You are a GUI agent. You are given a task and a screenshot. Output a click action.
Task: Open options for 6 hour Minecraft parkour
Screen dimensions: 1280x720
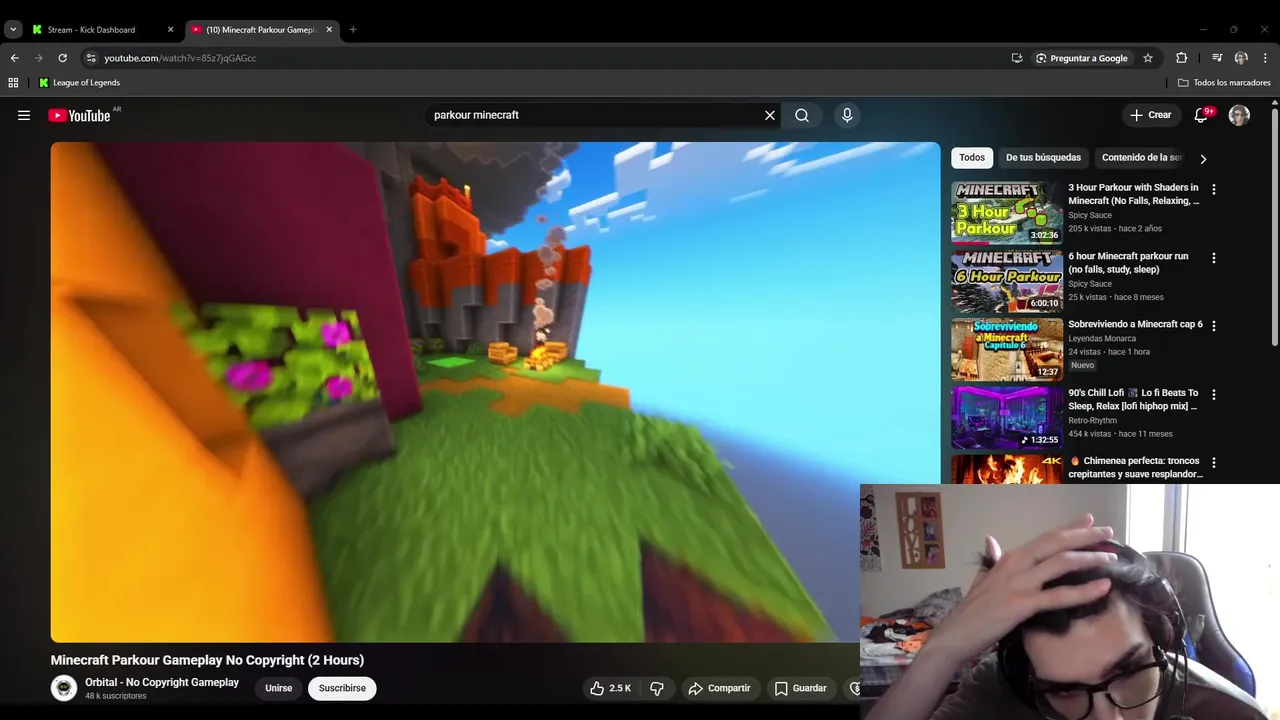[1214, 258]
